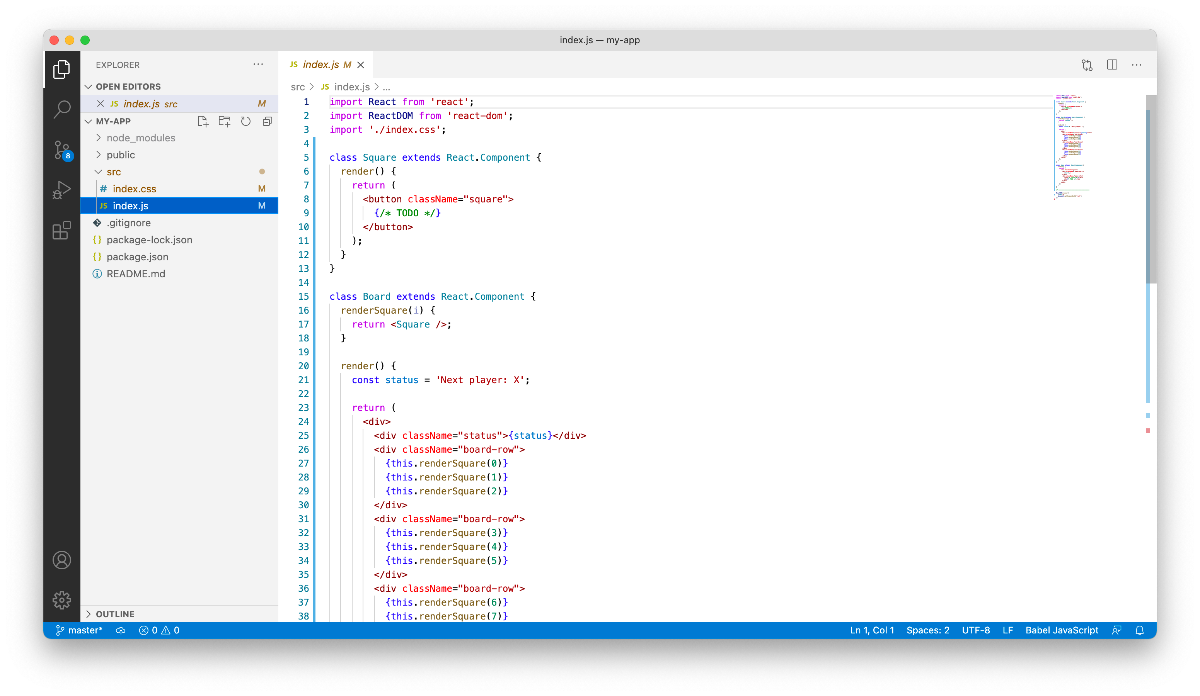Click import './index.css' on line 3
This screenshot has width=1200, height=696.
pos(388,129)
